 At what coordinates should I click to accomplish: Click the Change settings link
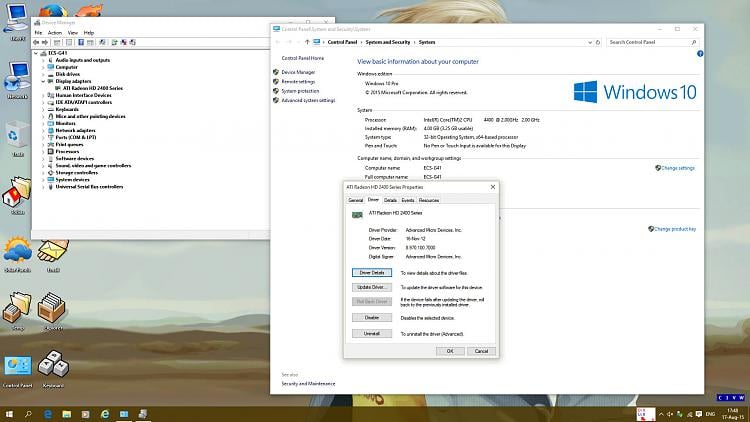[678, 168]
